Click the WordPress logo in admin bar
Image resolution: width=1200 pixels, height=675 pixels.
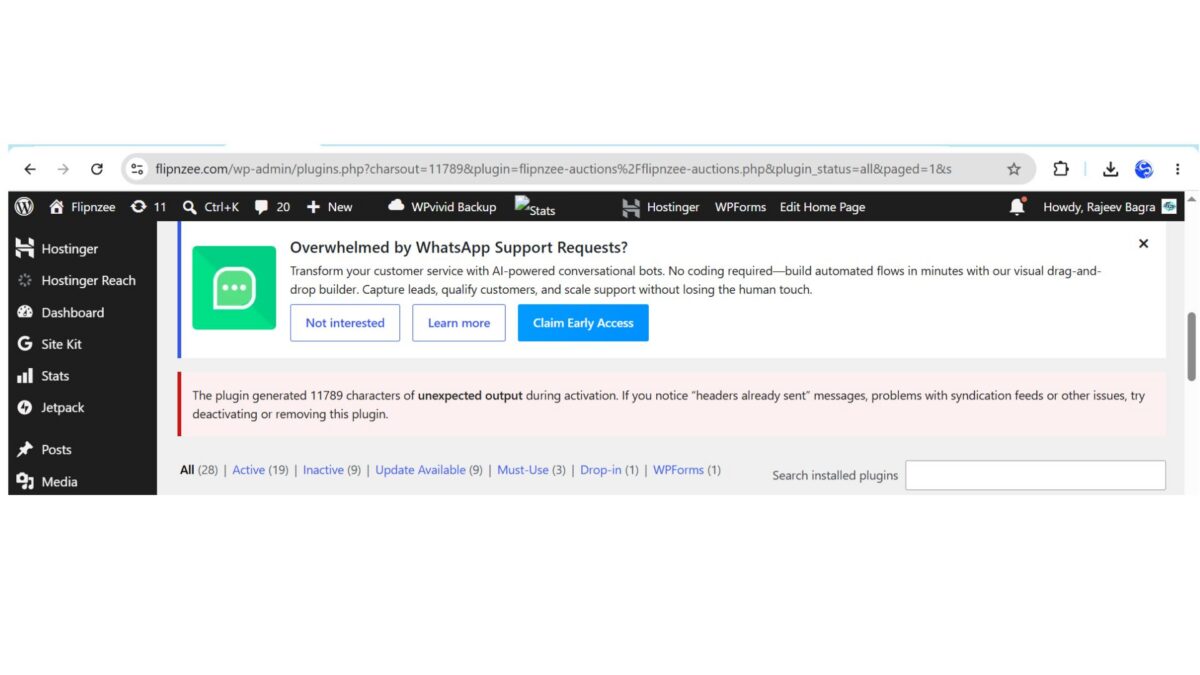click(x=25, y=207)
